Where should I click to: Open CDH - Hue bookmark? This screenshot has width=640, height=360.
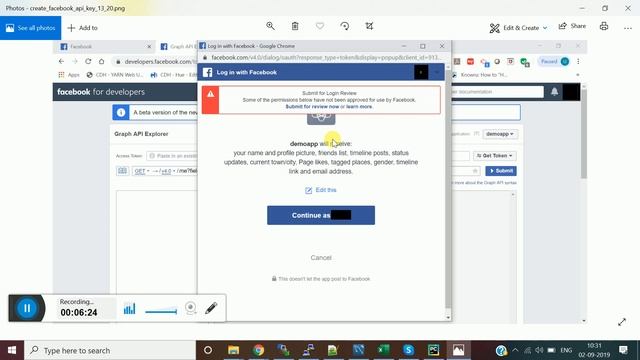click(x=173, y=75)
